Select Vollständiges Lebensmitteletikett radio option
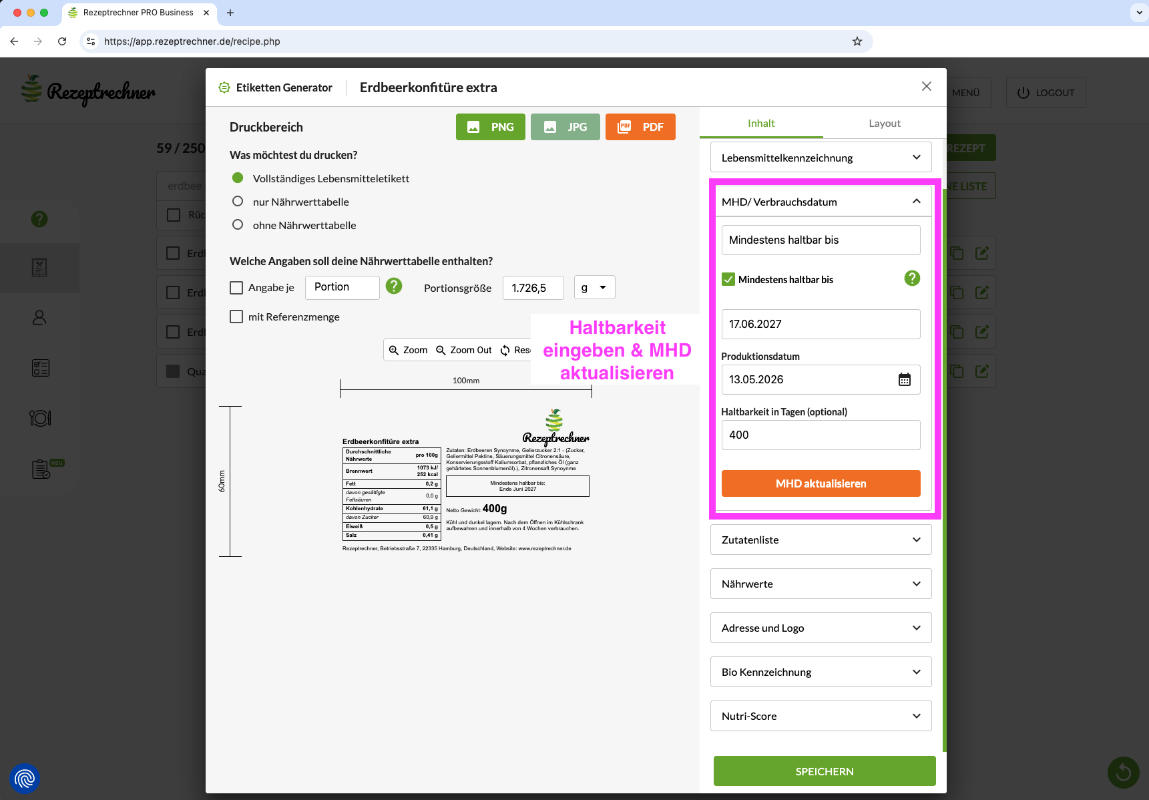The width and height of the screenshot is (1149, 800). click(237, 178)
